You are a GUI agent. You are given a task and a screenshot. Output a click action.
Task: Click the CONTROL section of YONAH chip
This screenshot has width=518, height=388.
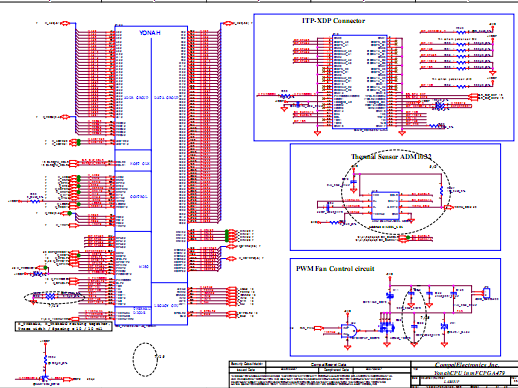(139, 197)
